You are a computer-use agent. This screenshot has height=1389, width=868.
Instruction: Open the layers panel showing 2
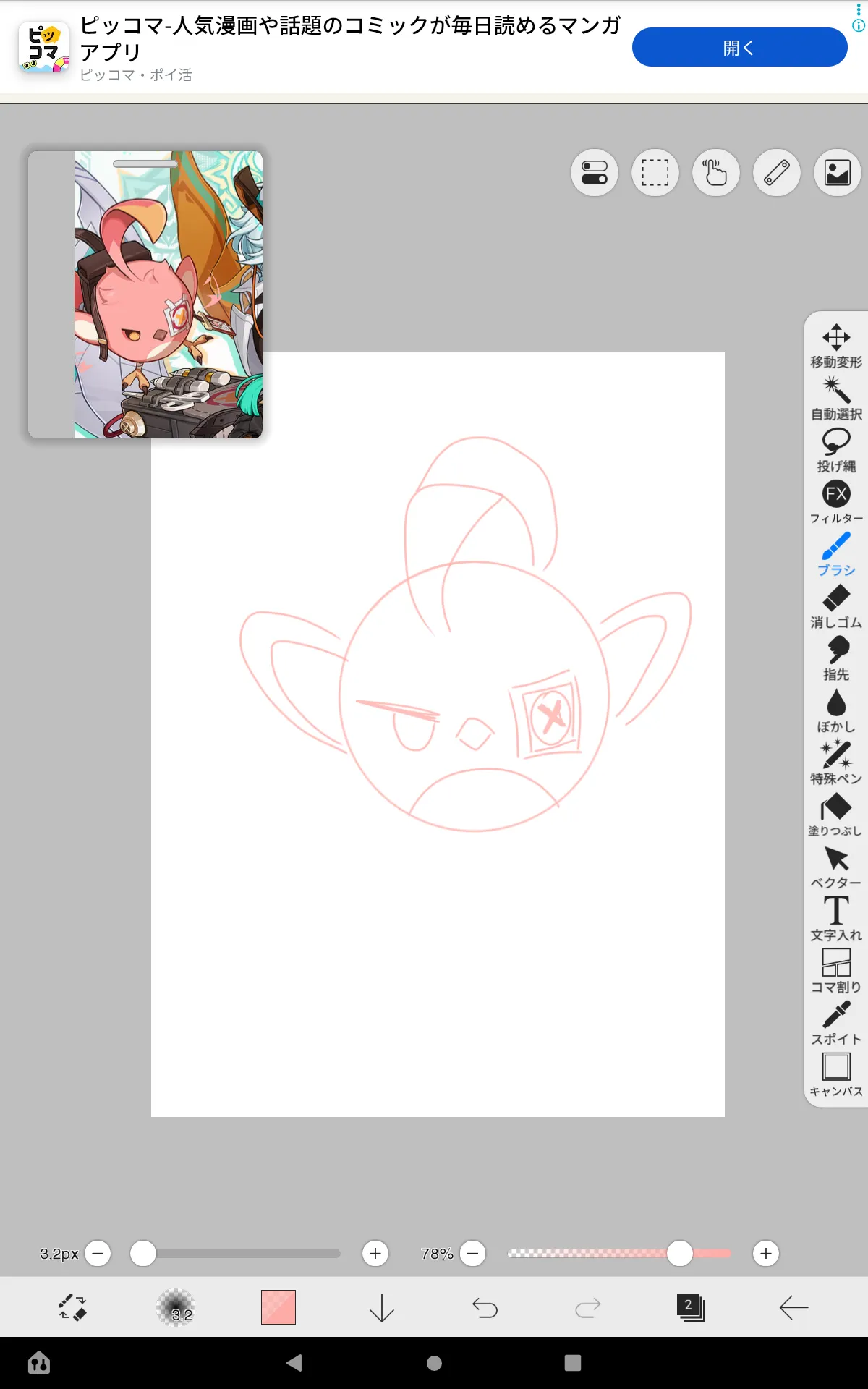(x=691, y=1307)
